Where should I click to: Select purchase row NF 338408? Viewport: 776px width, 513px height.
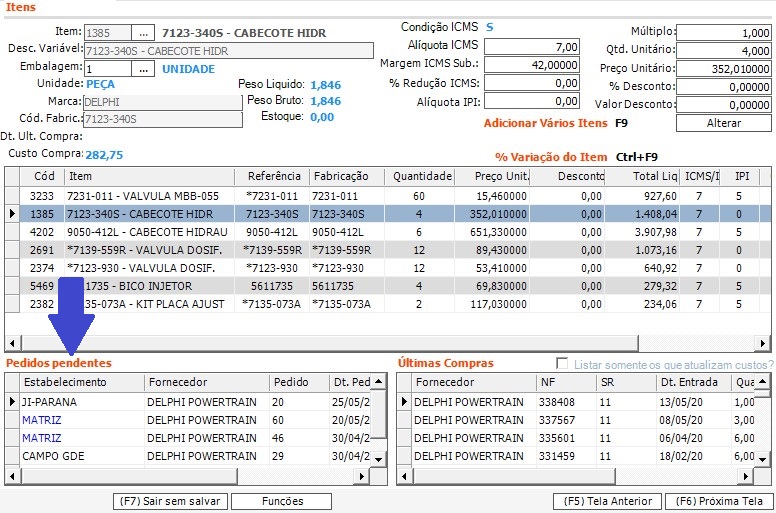[x=576, y=402]
